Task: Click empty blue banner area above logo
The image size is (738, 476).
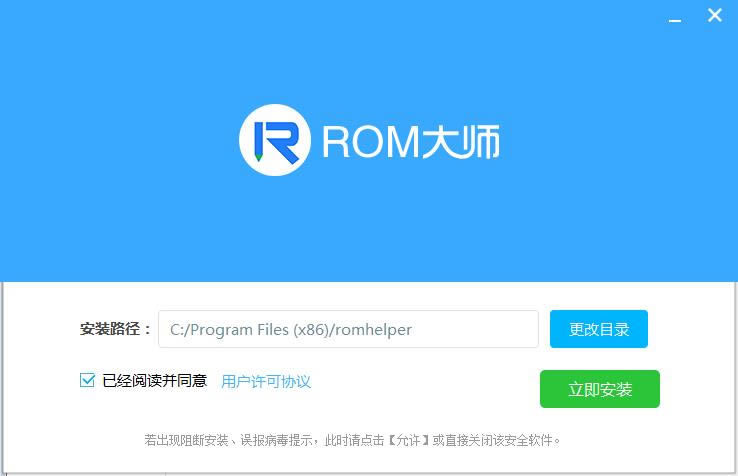Action: tap(369, 52)
